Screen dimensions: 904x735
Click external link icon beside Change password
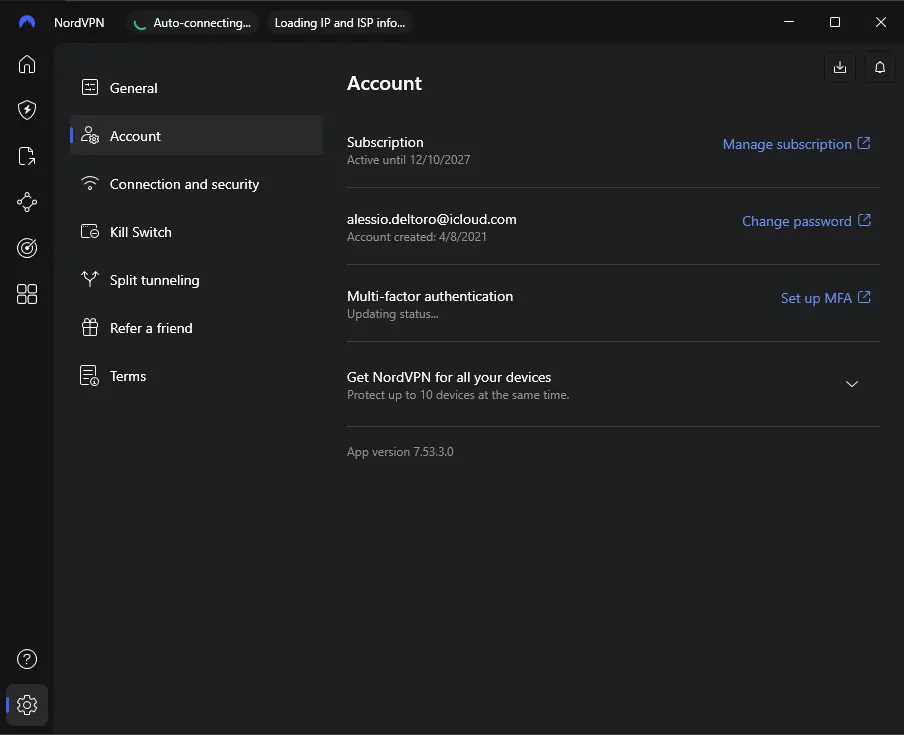coord(864,220)
